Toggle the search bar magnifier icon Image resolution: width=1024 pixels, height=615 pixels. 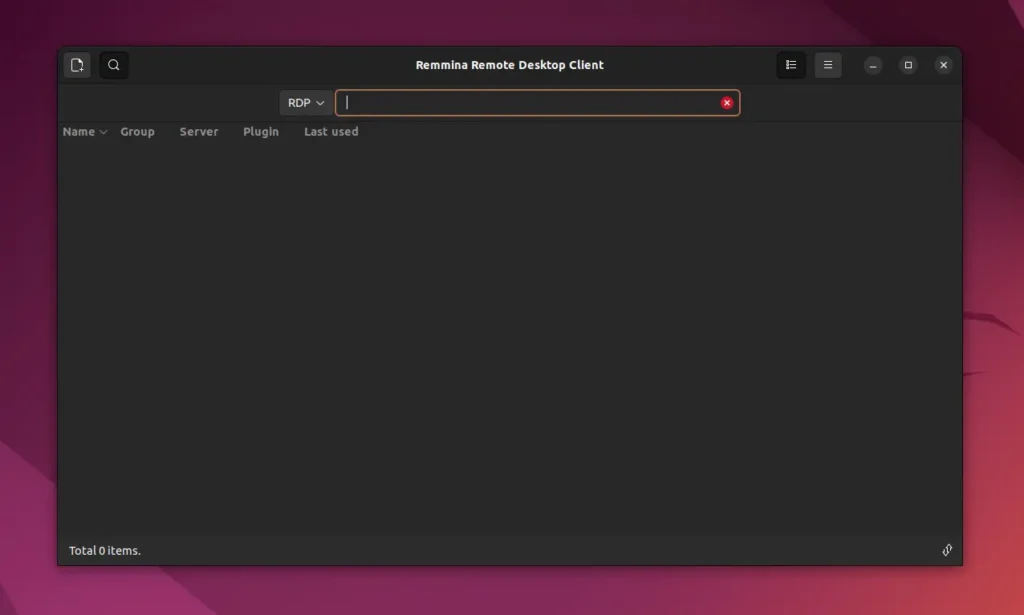[114, 65]
